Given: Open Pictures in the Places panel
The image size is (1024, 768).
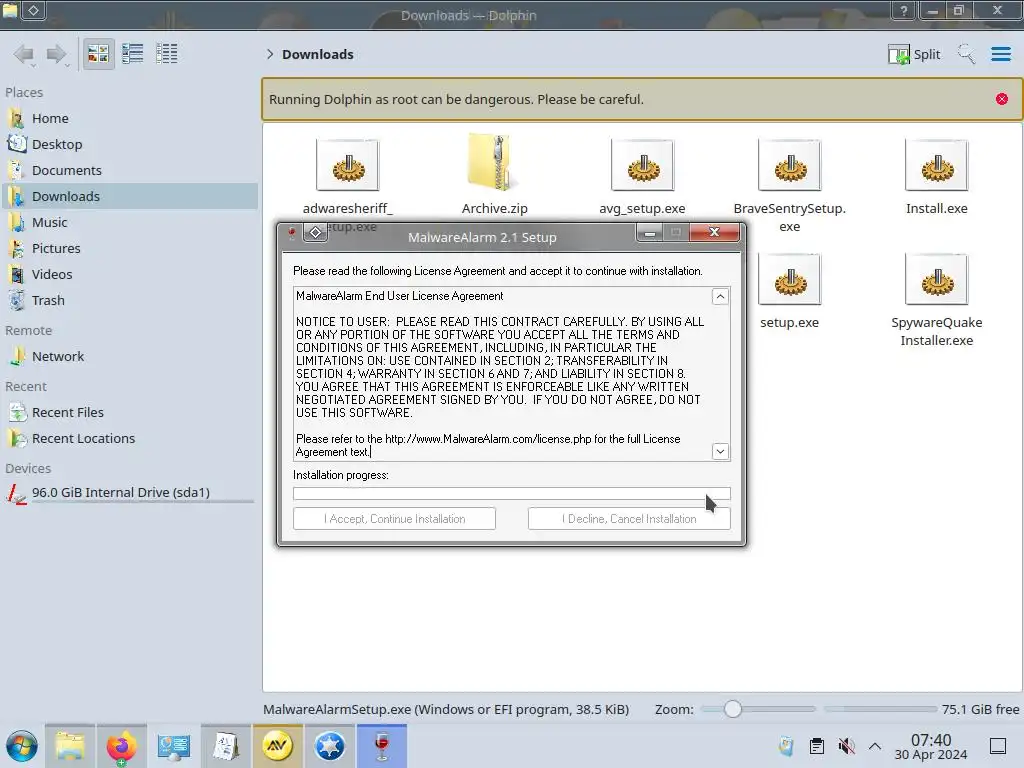Looking at the screenshot, I should 129,249.
